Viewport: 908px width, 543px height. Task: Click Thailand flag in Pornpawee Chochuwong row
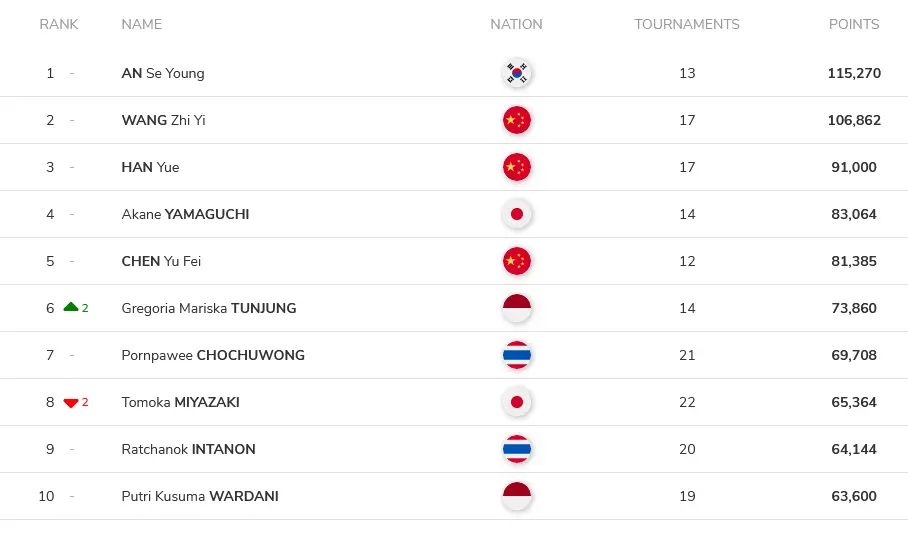point(517,355)
